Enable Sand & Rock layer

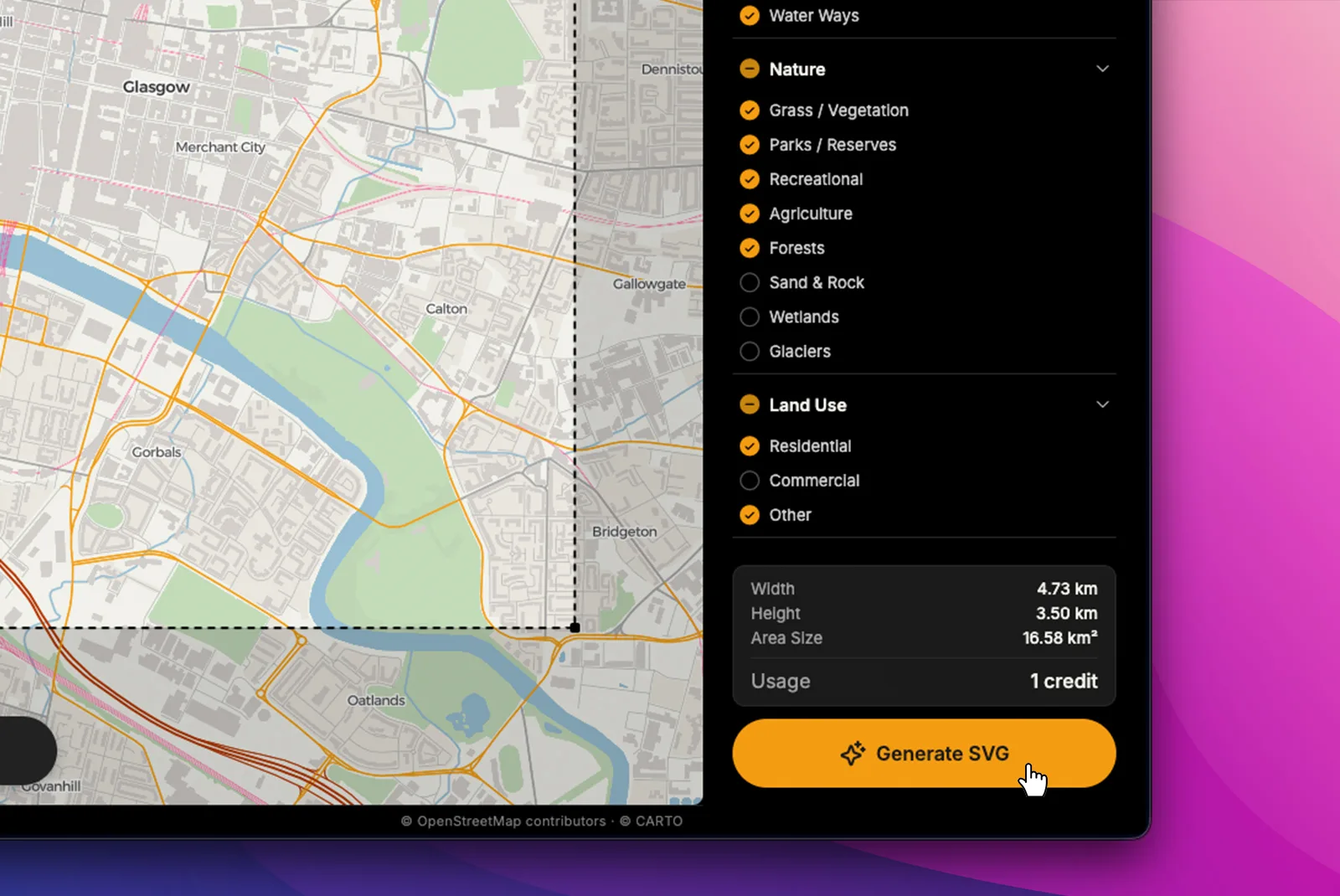[750, 282]
